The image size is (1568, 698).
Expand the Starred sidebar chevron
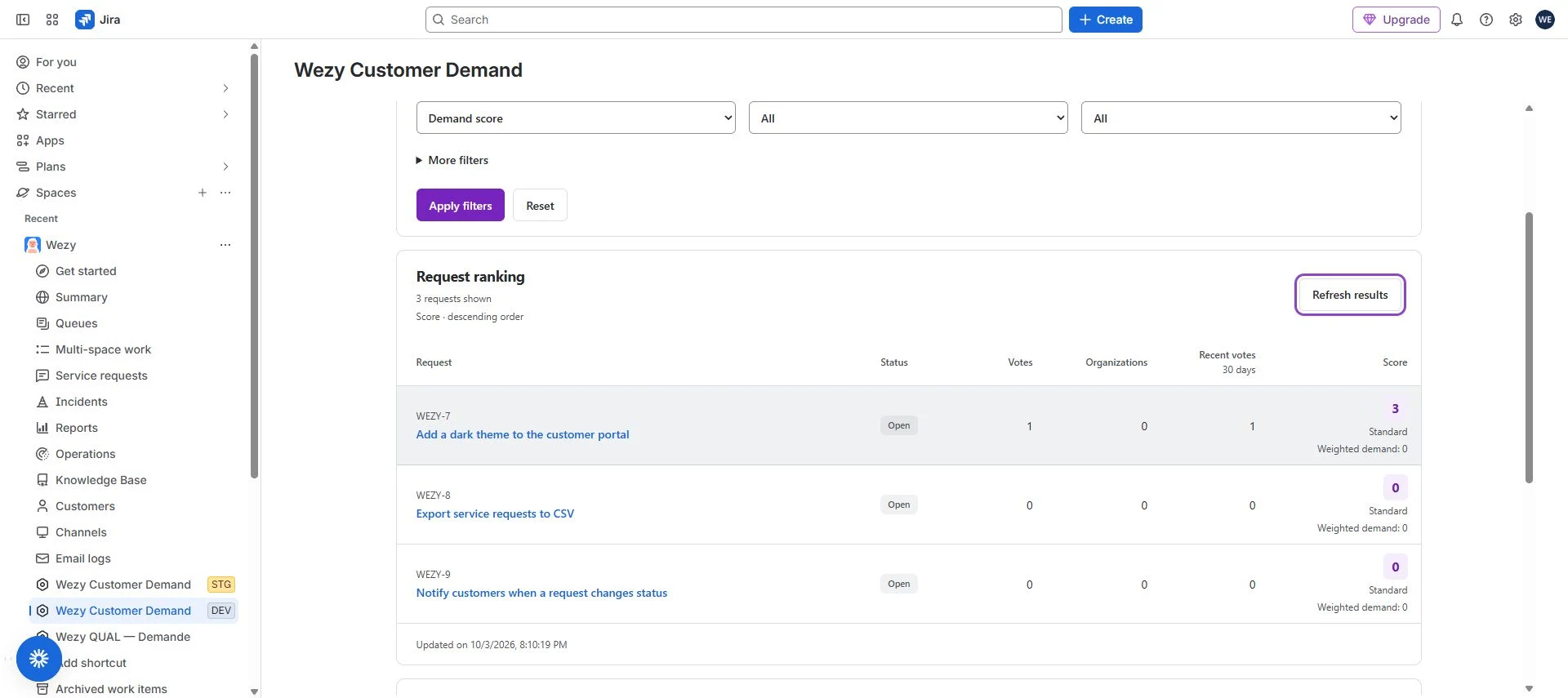click(225, 114)
